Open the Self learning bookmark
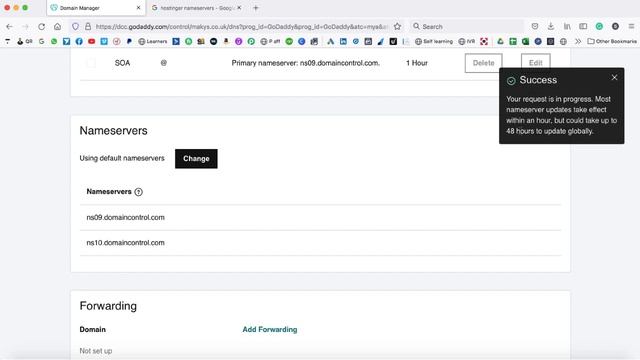Image resolution: width=640 pixels, height=360 pixels. [434, 41]
